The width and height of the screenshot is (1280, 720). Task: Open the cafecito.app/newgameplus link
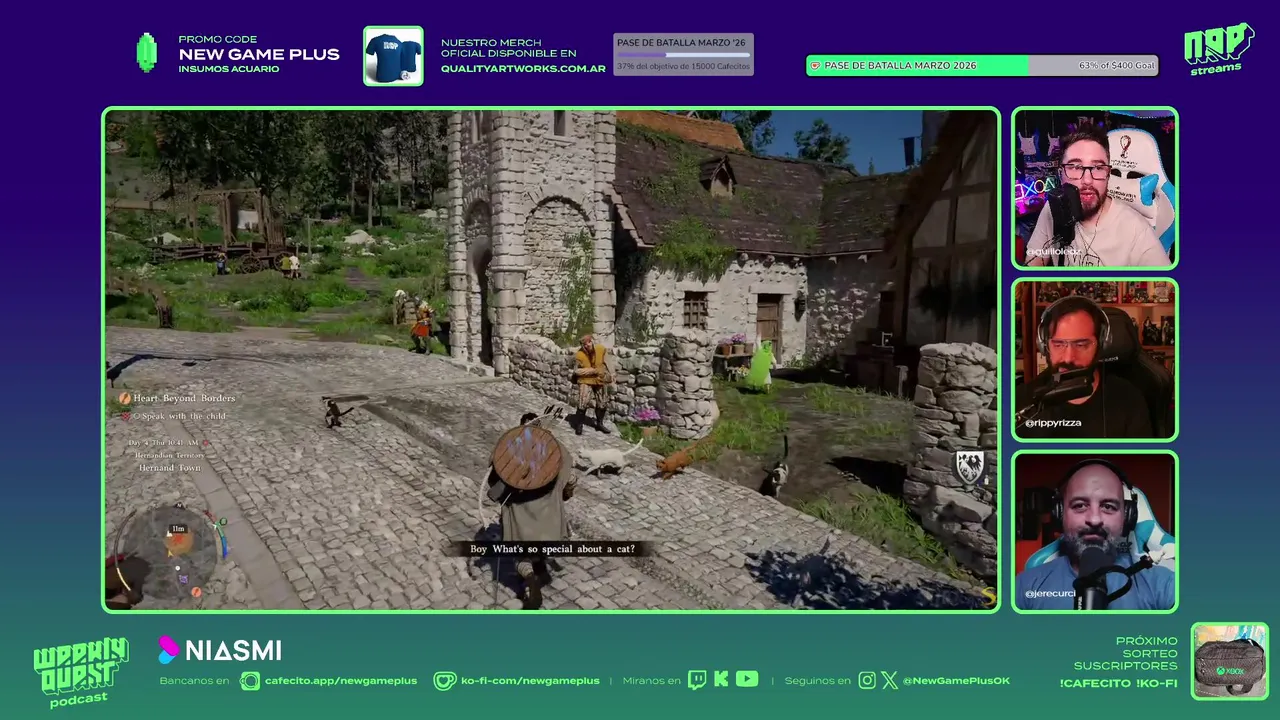coord(341,681)
